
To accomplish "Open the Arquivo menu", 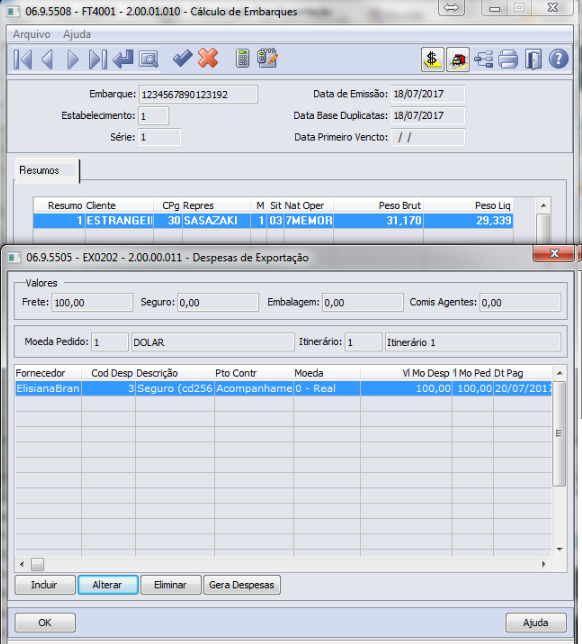I will (32, 34).
